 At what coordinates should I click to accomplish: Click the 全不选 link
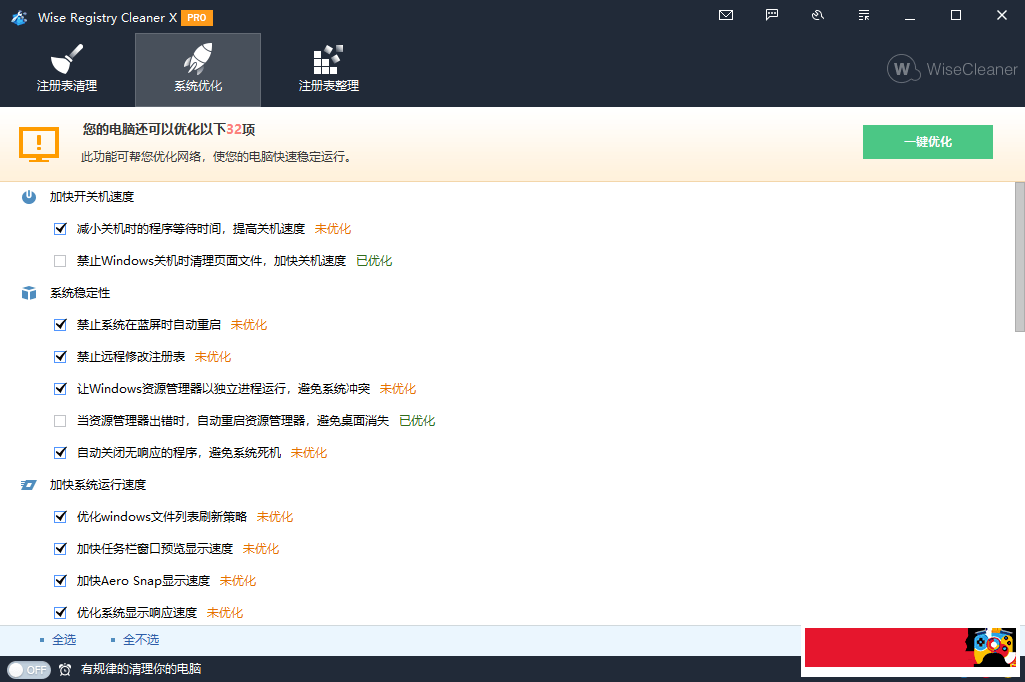[141, 640]
